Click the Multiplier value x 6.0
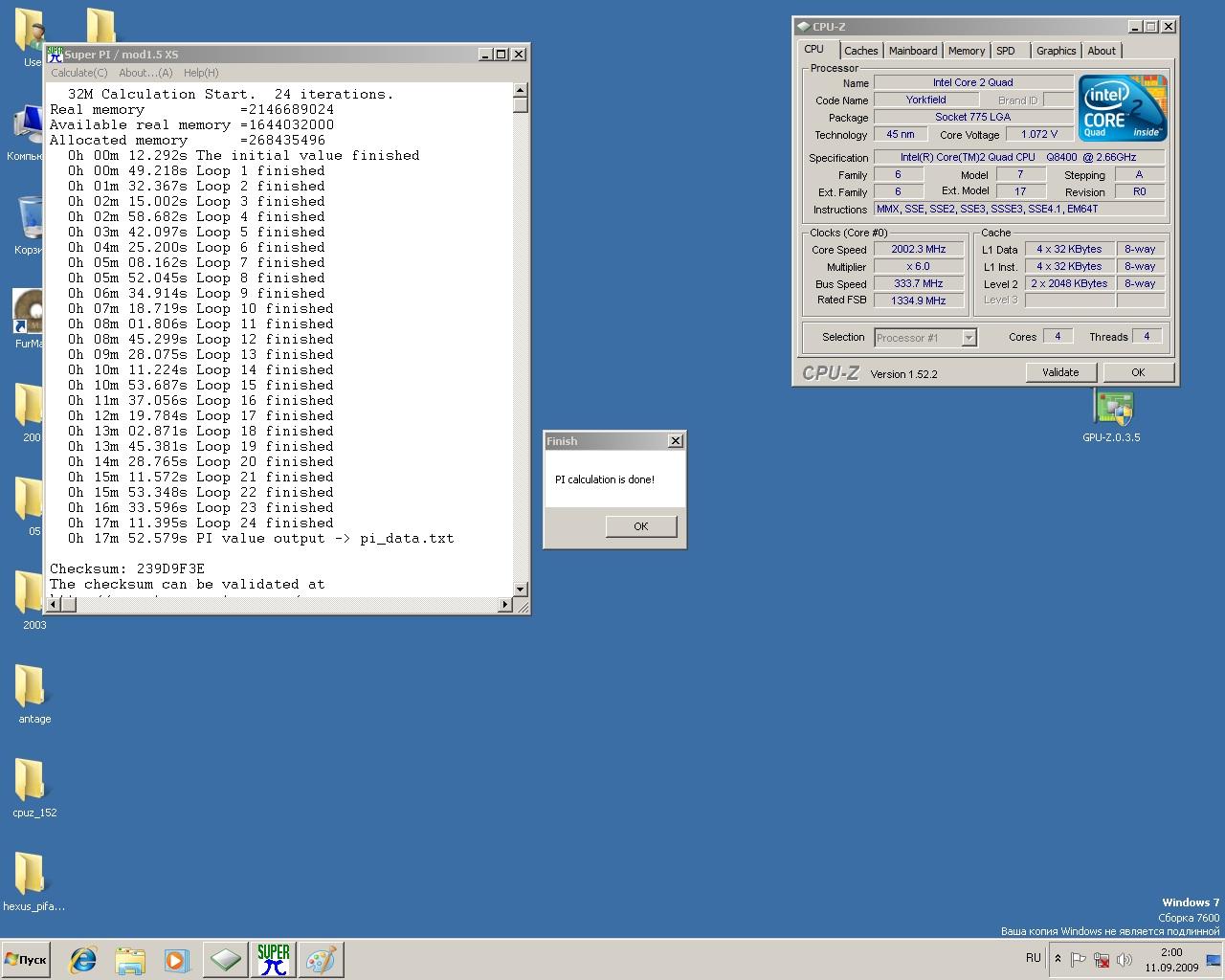The height and width of the screenshot is (980, 1225). [919, 266]
